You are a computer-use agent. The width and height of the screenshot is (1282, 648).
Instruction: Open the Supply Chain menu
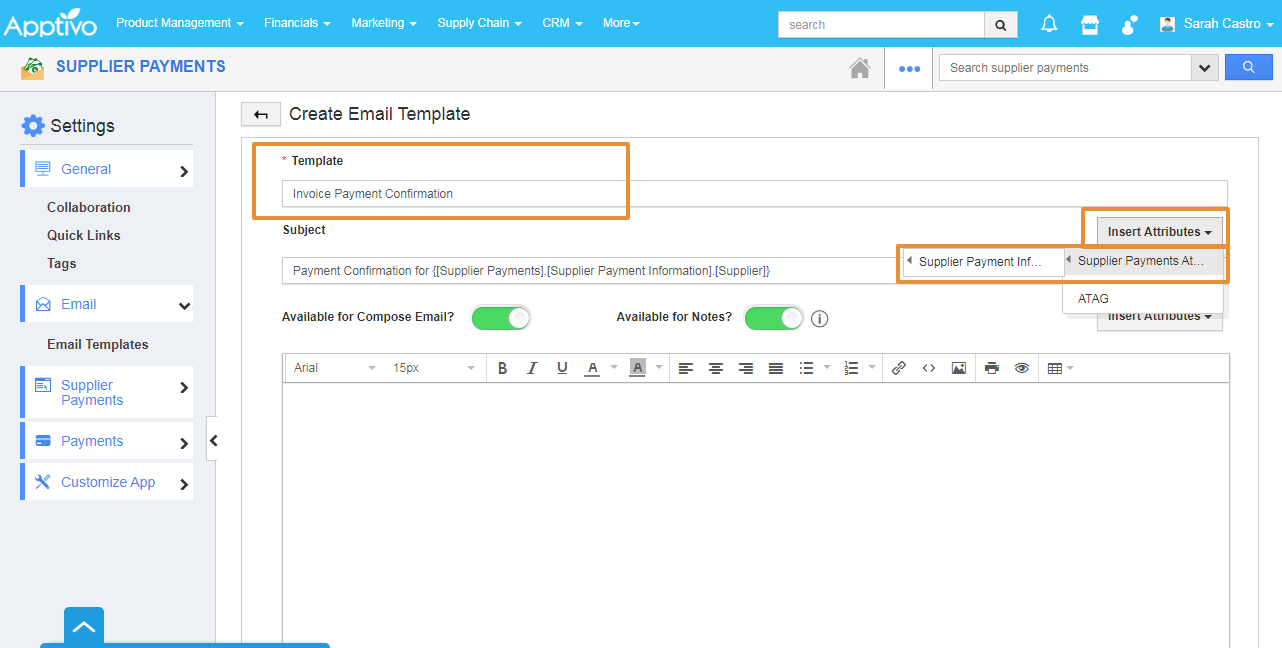(x=479, y=23)
